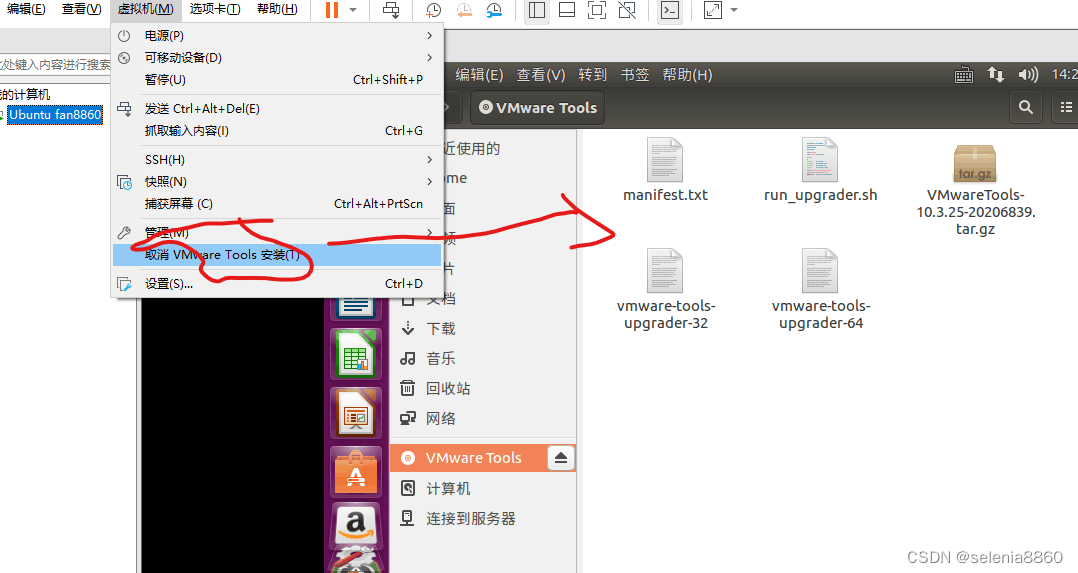Click the Pause virtual machine toolbar icon
The image size is (1078, 573).
332,10
